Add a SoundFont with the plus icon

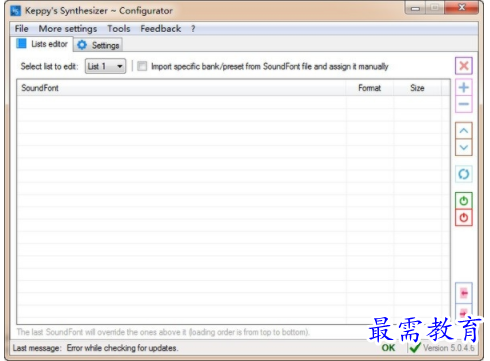464,88
